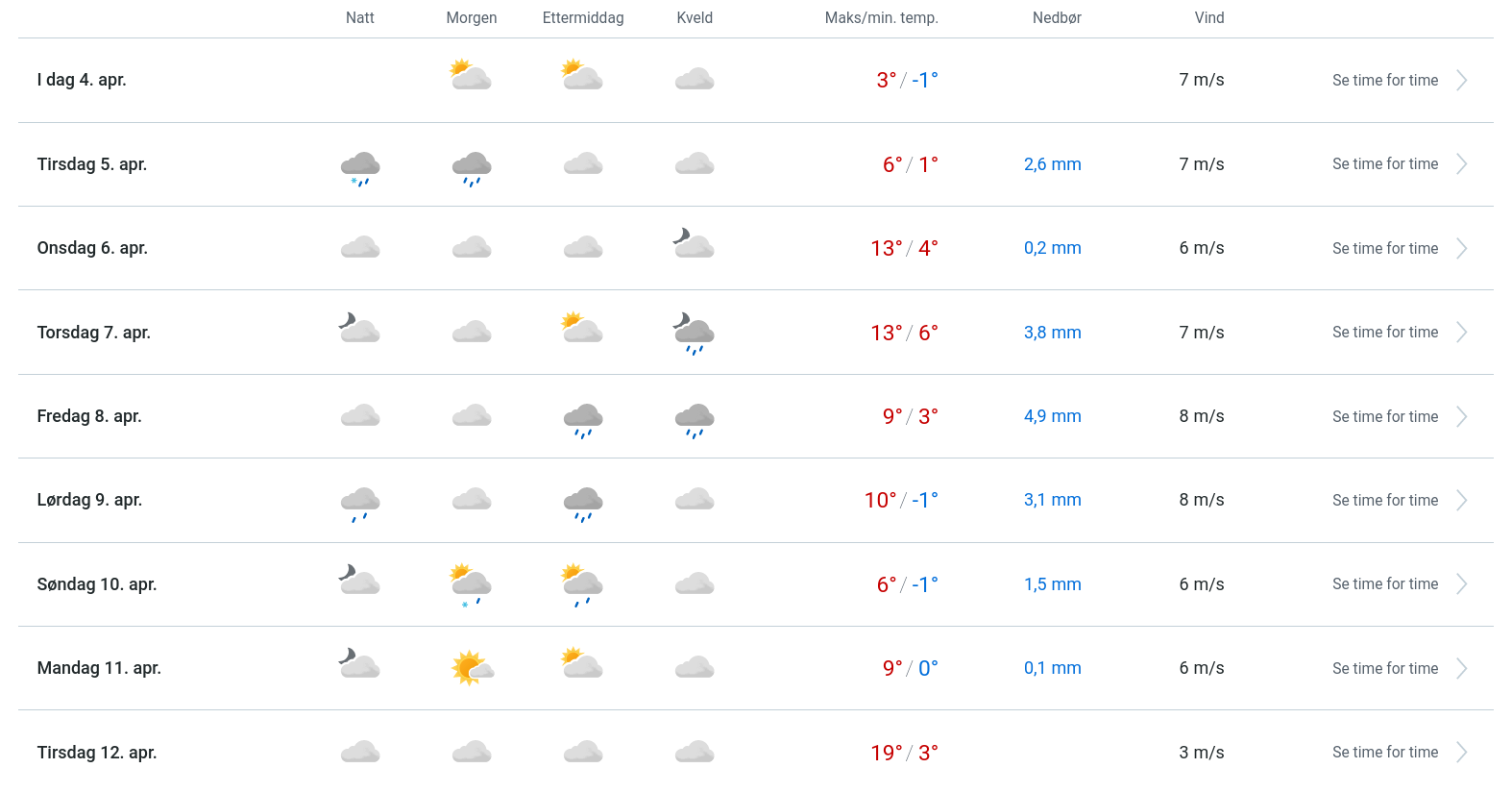The image size is (1512, 793).
Task: Click Sunday 10 April morning sleet-sun icon
Action: coord(471,584)
